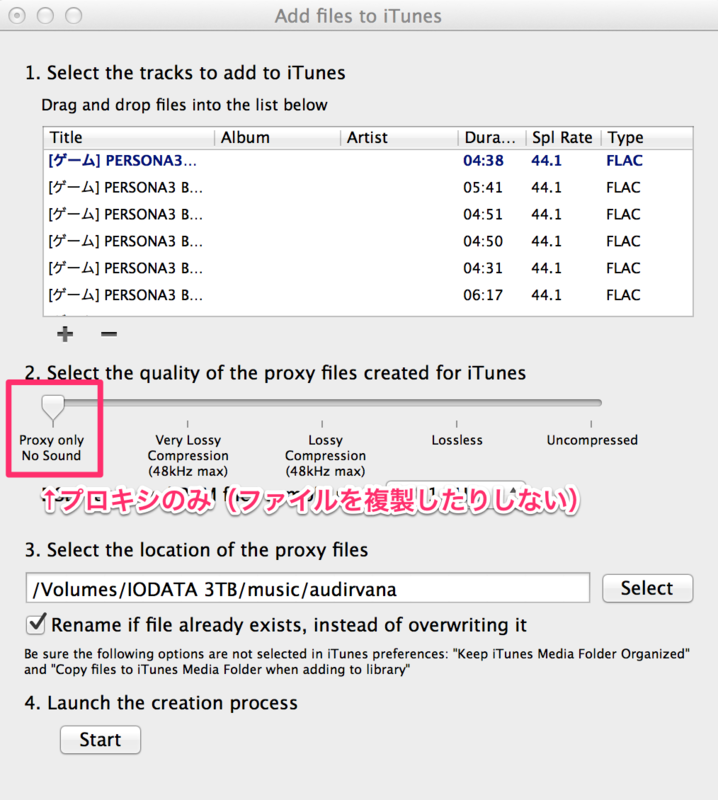Select the track with duration 05:41
This screenshot has height=800, width=718.
tap(368, 188)
